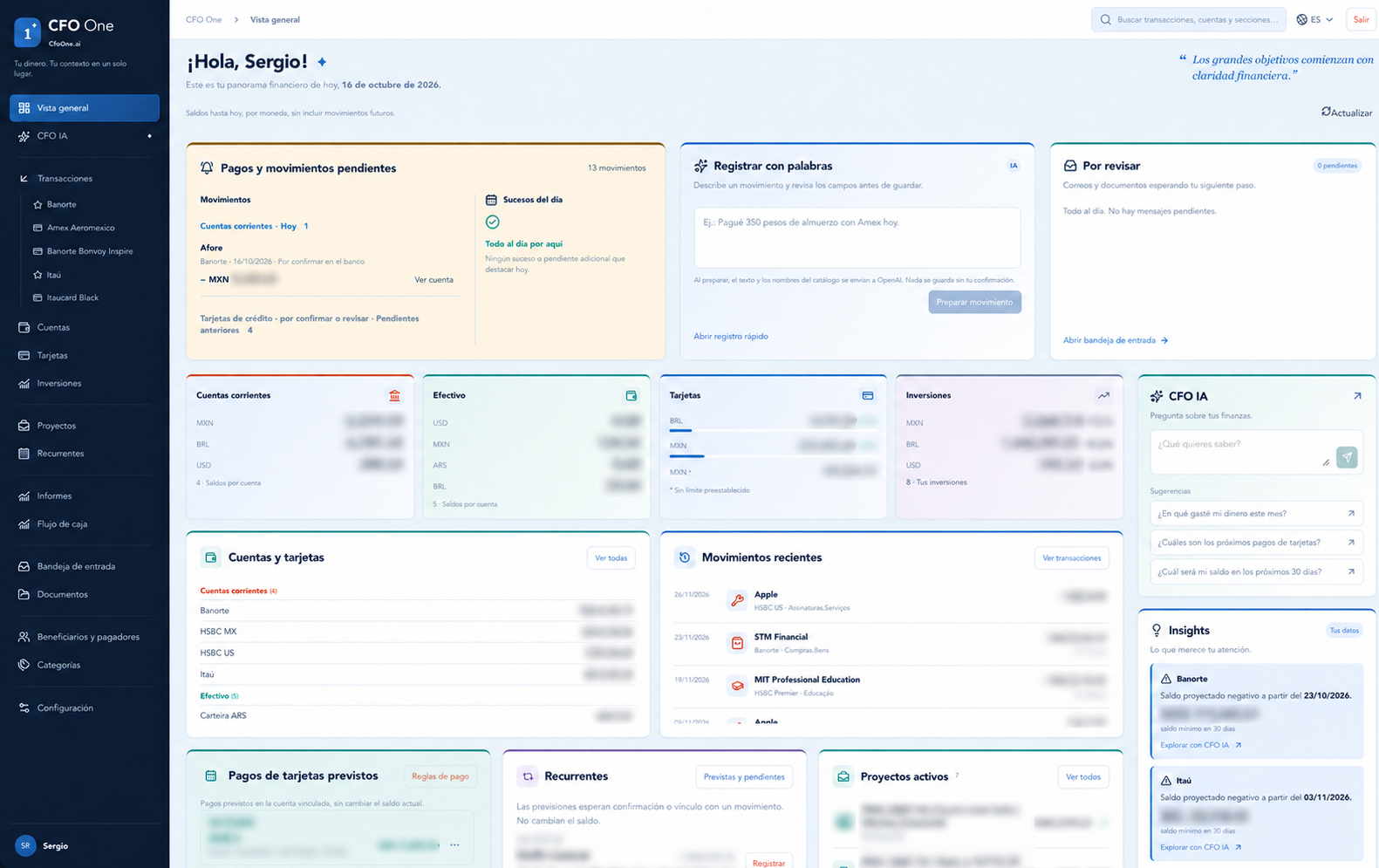Click the trend icon on Inversiones card
Viewport: 1379px width, 868px height.
pos(1103,395)
